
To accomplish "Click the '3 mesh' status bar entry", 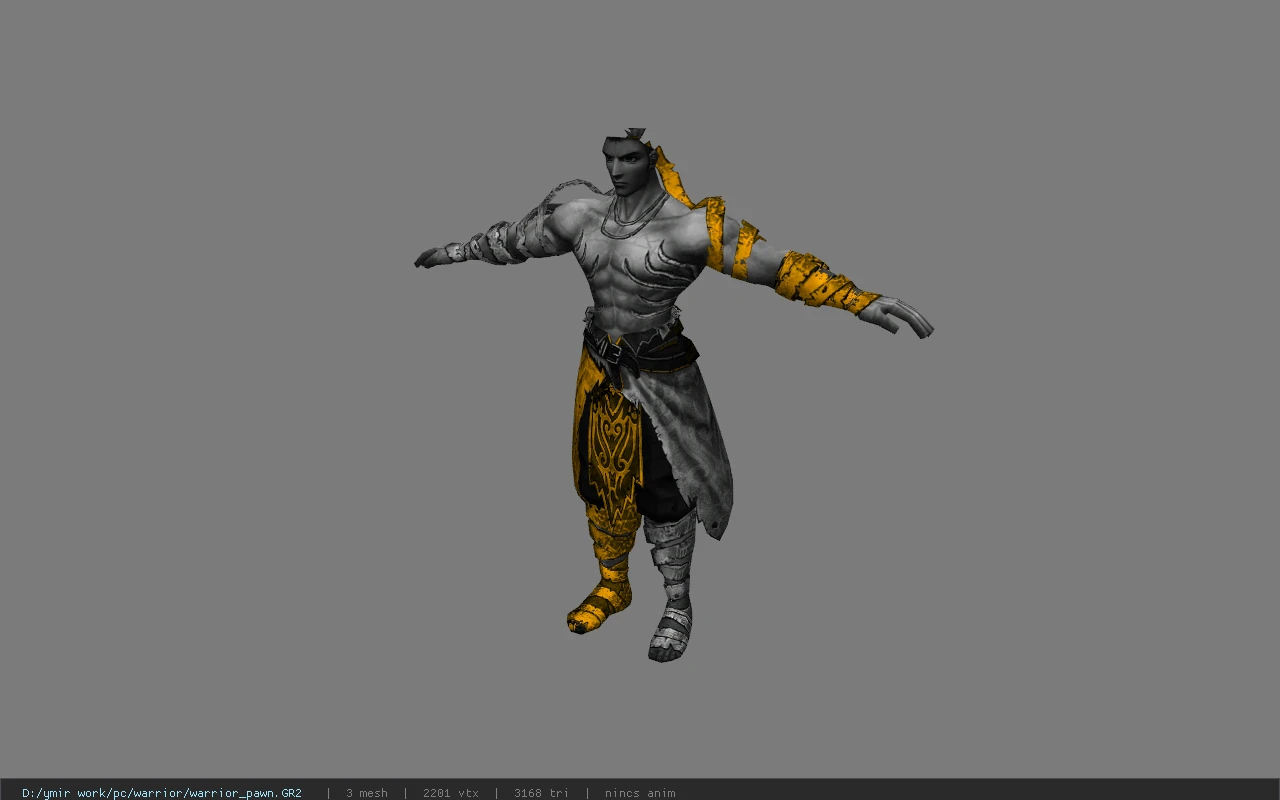I will point(367,793).
